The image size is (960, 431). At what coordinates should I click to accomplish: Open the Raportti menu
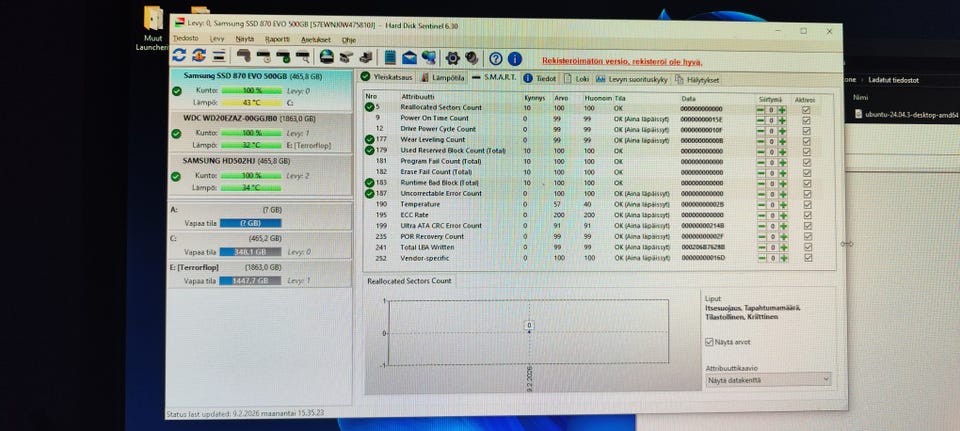click(x=277, y=39)
